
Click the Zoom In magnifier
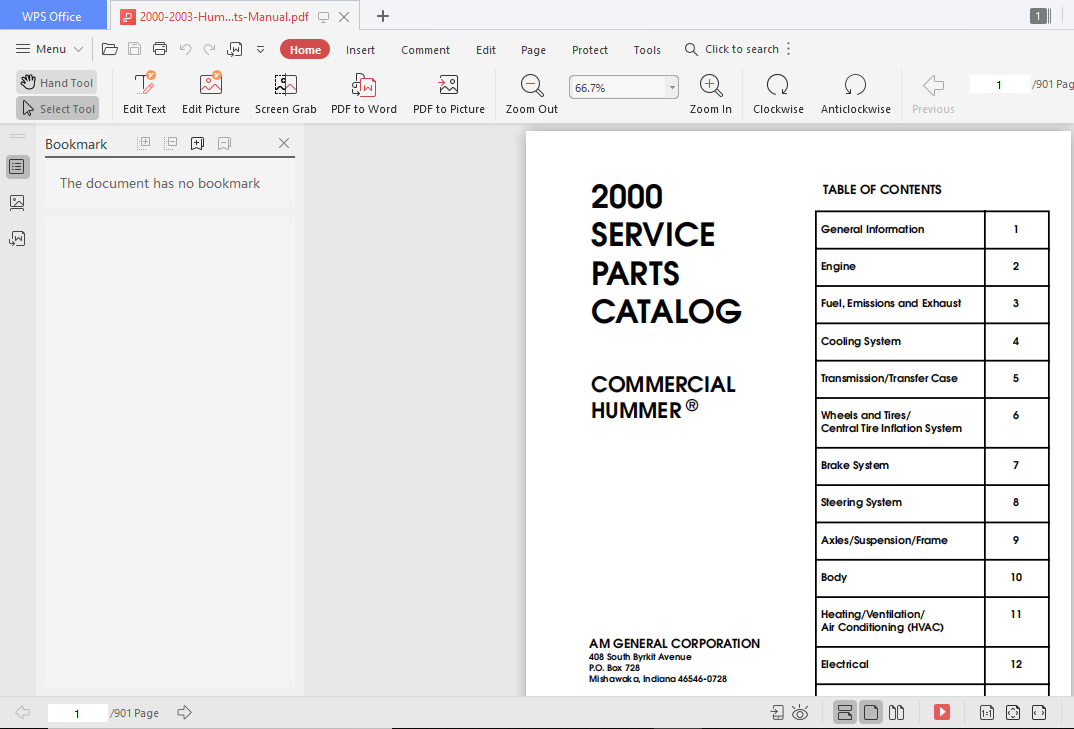pyautogui.click(x=710, y=92)
